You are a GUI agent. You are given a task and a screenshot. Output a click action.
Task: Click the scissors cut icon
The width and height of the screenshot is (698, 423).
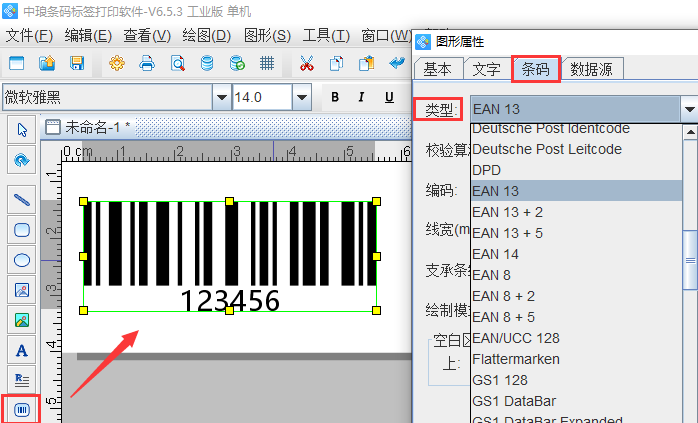(x=306, y=63)
